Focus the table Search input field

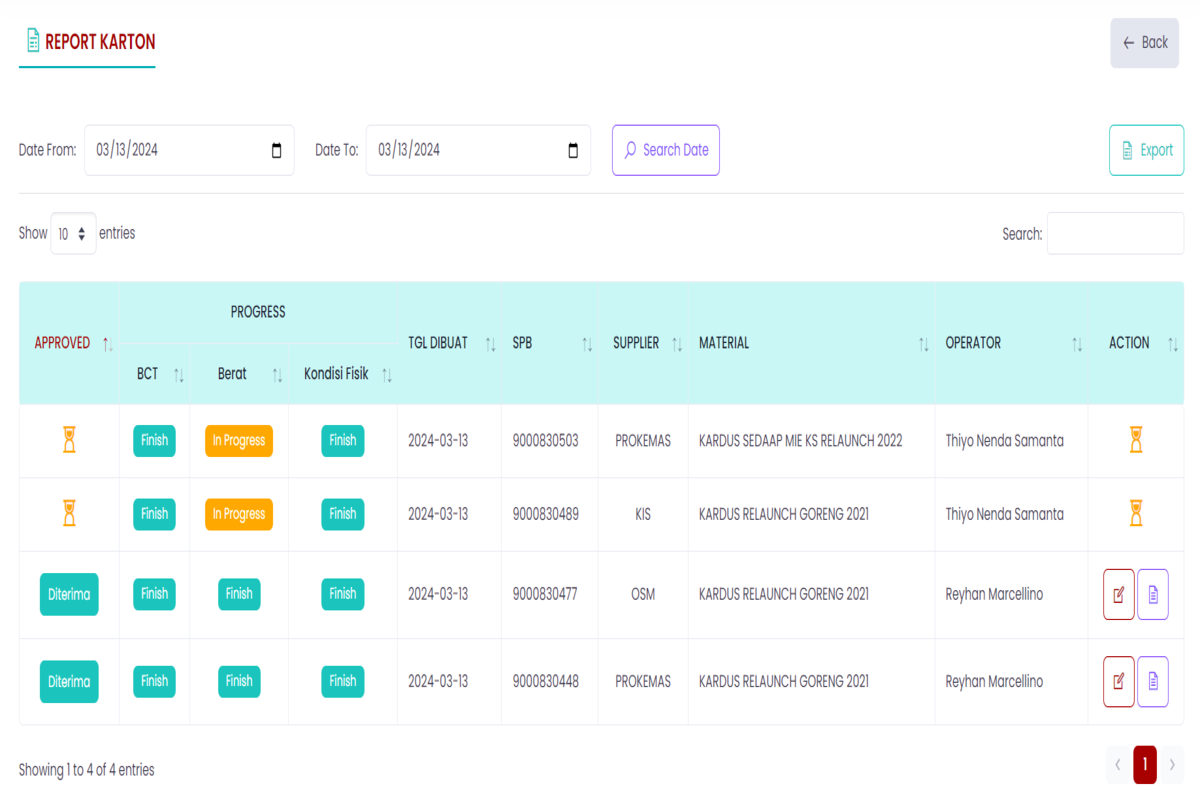tap(1115, 234)
